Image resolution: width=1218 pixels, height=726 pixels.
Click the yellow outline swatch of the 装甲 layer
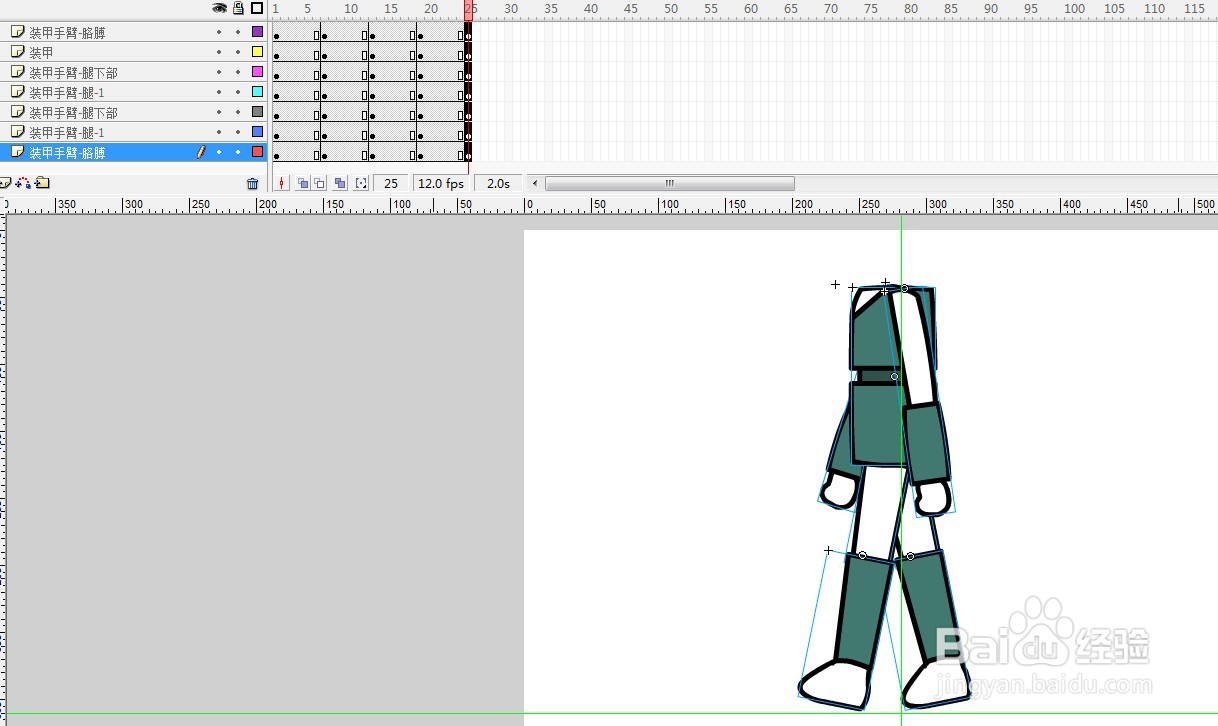(257, 52)
